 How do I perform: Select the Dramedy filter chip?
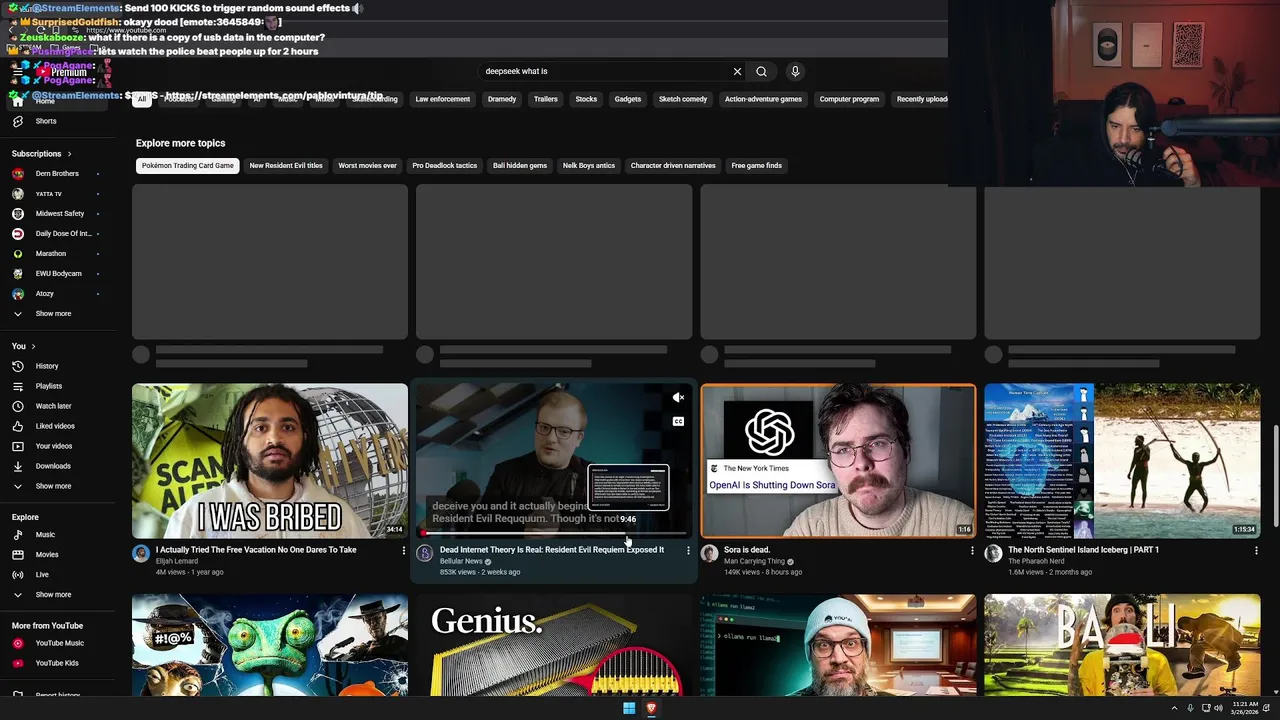[502, 99]
